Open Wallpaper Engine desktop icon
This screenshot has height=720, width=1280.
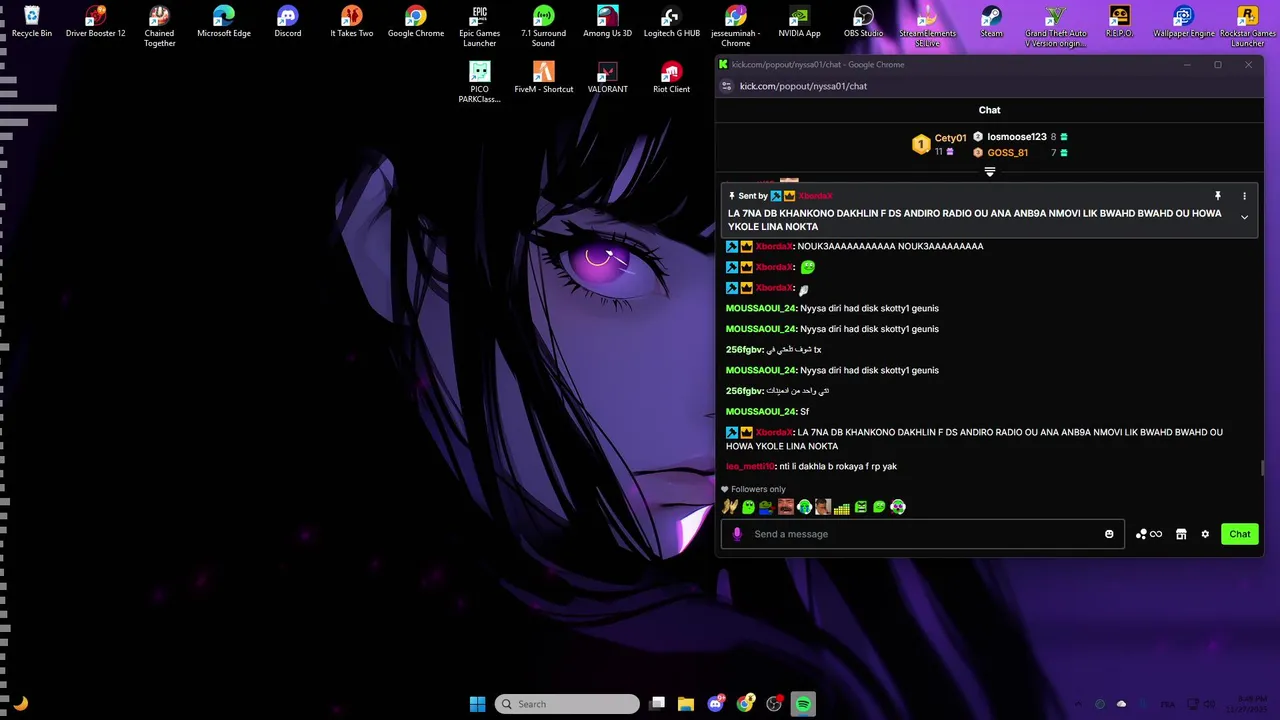tap(1184, 22)
